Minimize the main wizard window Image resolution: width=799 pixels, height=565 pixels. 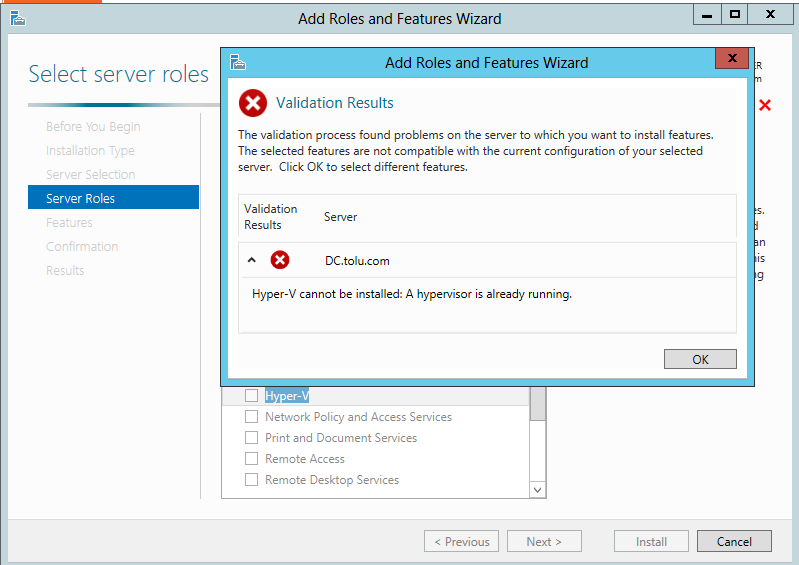(x=707, y=15)
